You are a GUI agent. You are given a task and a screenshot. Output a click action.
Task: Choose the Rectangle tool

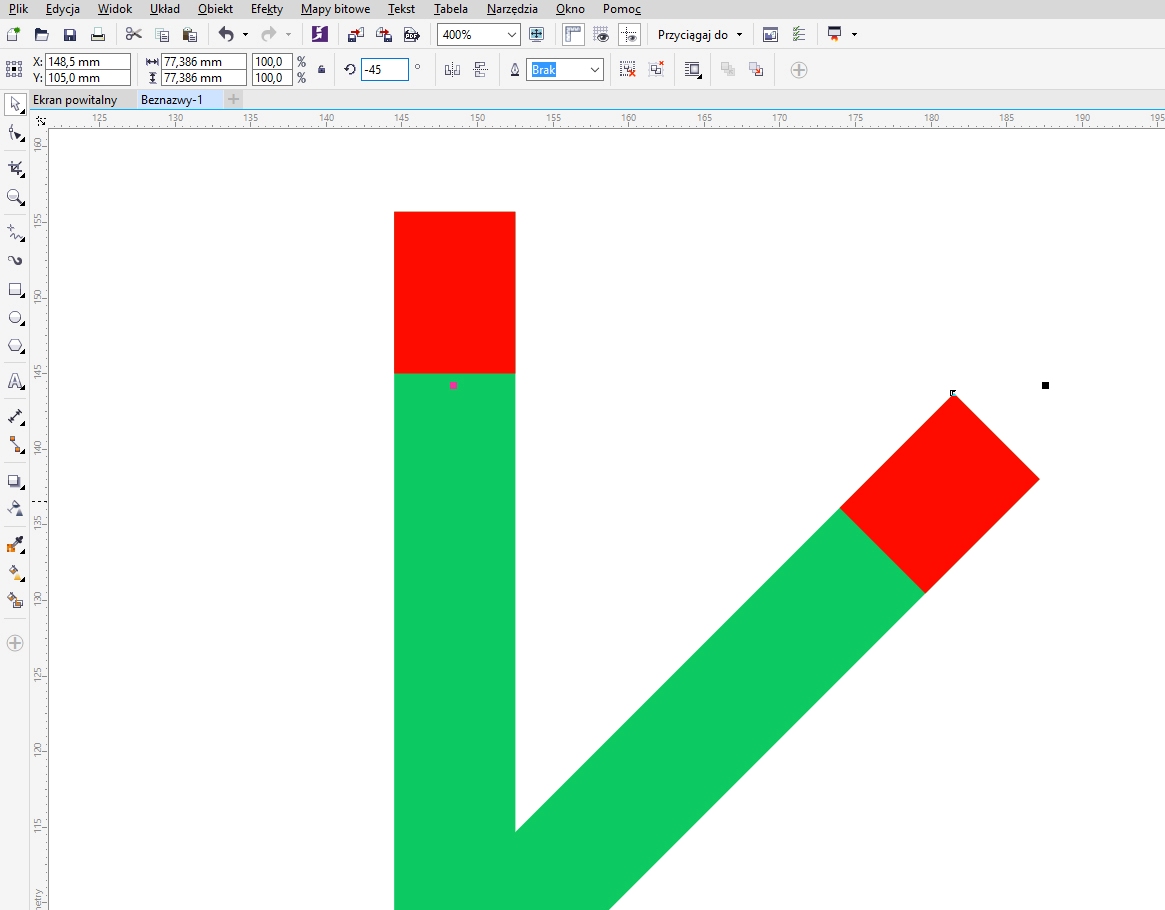pyautogui.click(x=15, y=290)
